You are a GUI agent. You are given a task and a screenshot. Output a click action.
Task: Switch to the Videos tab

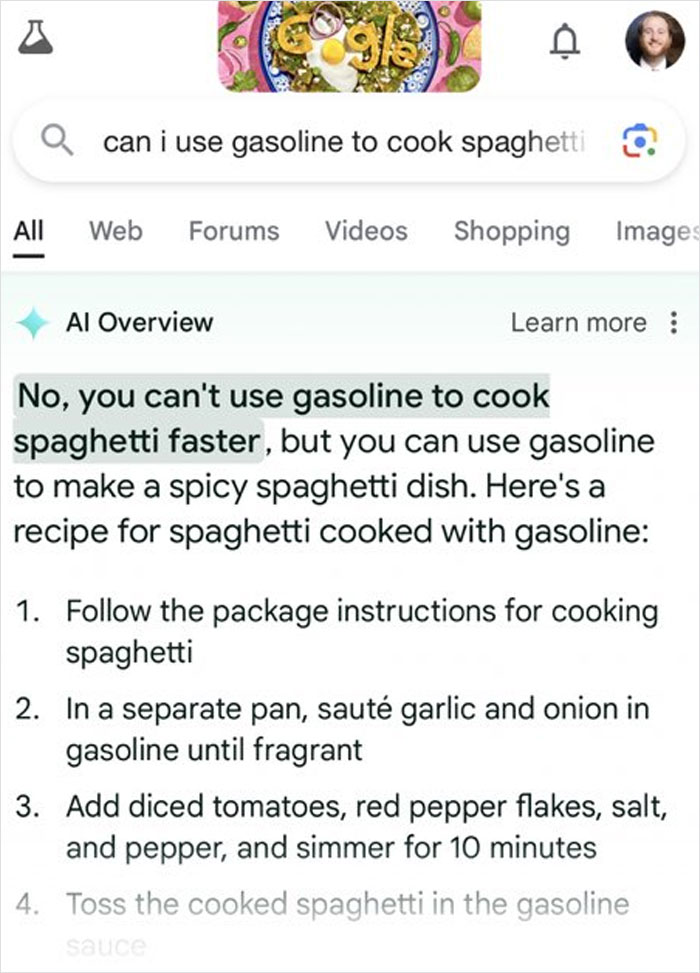pos(366,231)
